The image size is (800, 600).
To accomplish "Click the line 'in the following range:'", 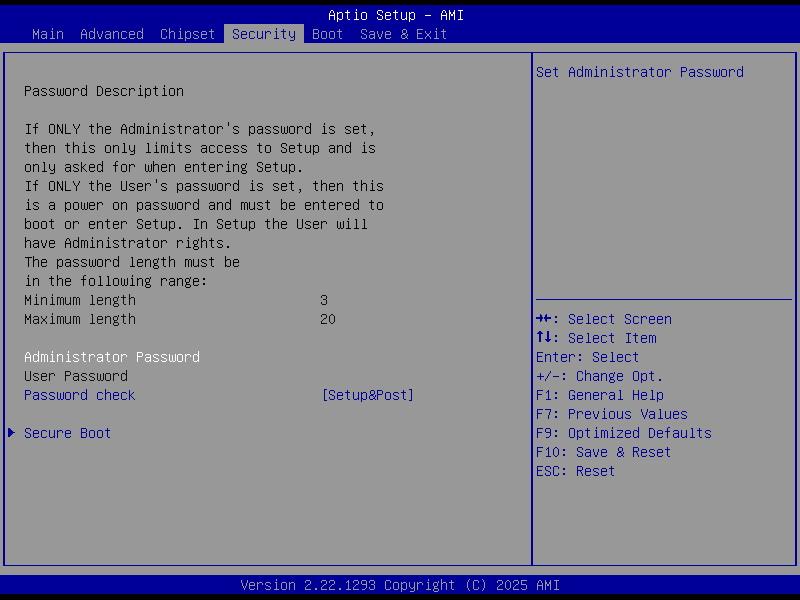I will coord(116,281).
